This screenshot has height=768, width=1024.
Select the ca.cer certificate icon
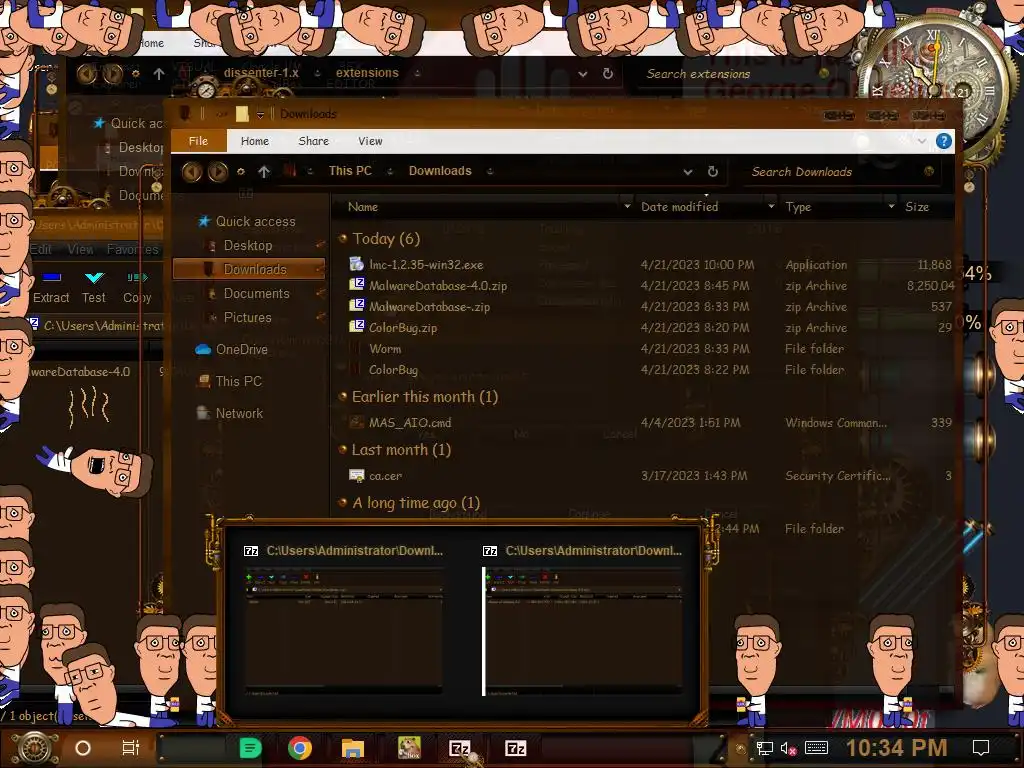point(357,475)
